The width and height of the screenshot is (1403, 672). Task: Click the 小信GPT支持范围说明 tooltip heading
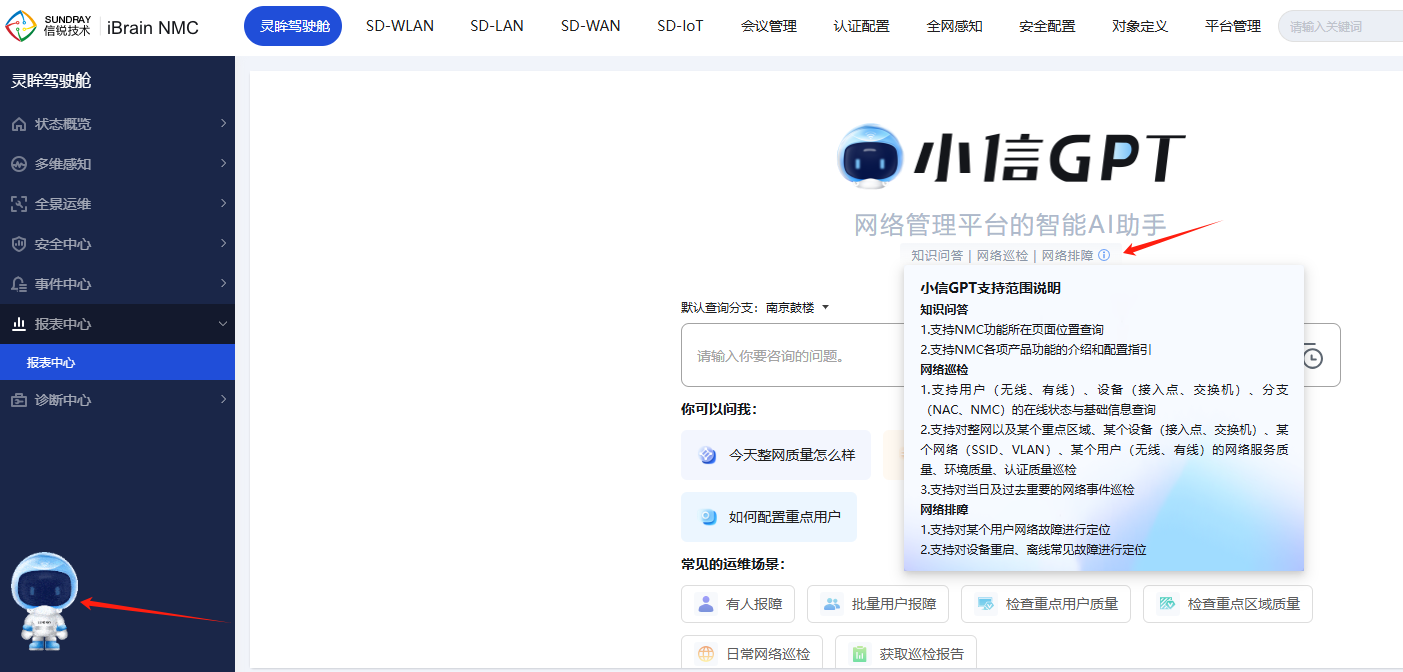(990, 288)
